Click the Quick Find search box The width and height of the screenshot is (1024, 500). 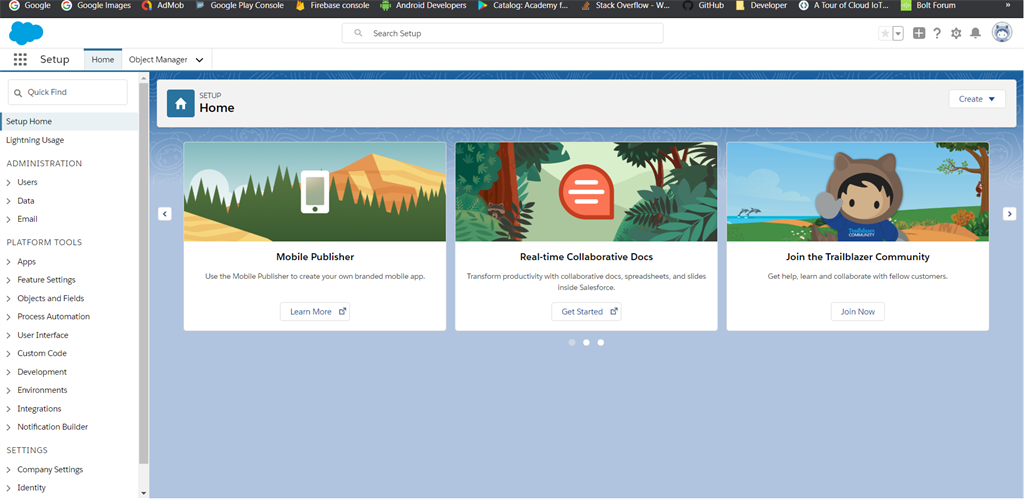point(67,92)
